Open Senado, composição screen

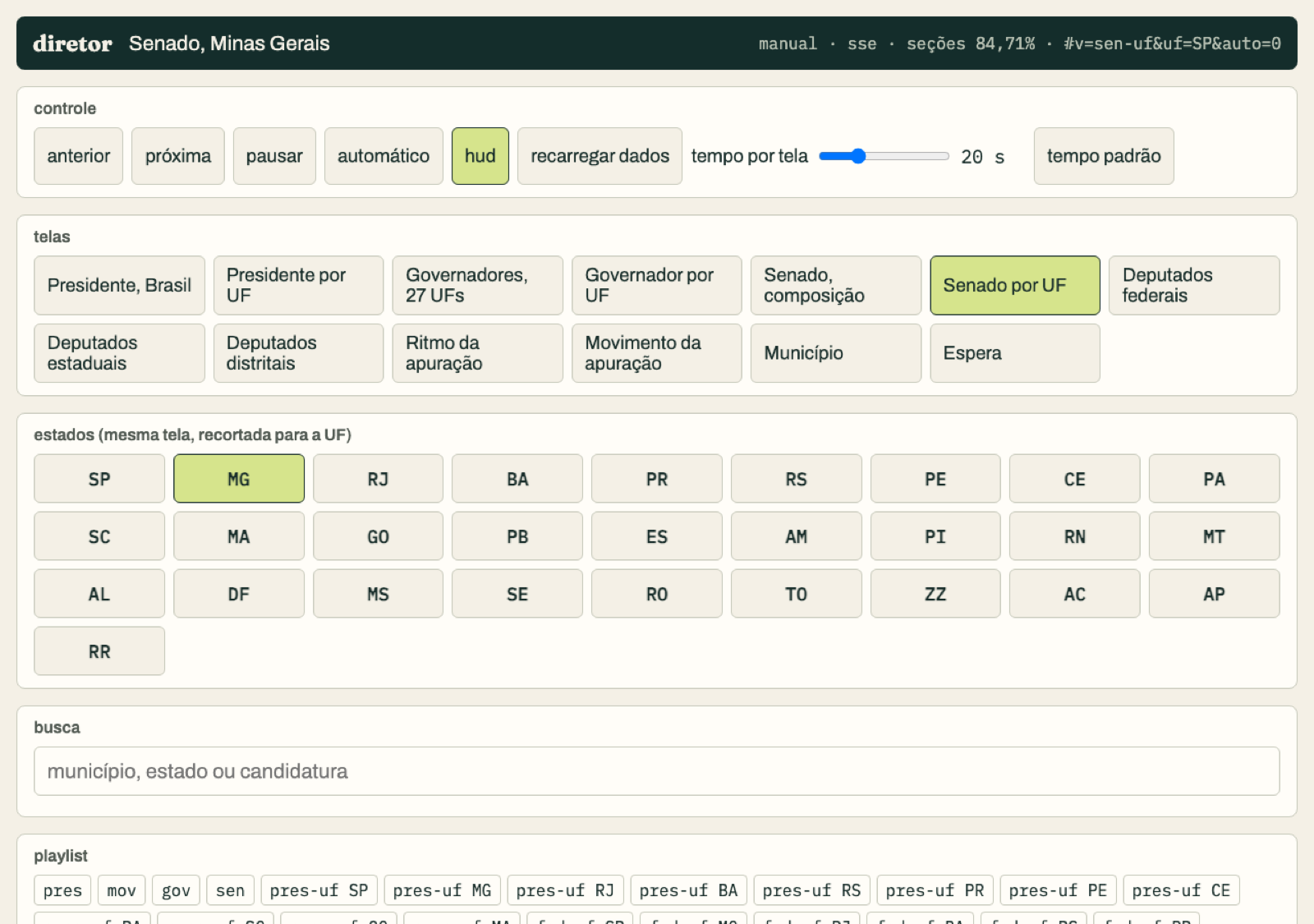point(836,285)
